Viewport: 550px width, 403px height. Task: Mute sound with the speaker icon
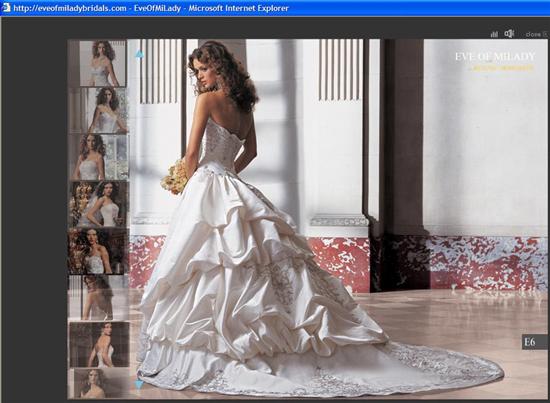click(x=509, y=33)
